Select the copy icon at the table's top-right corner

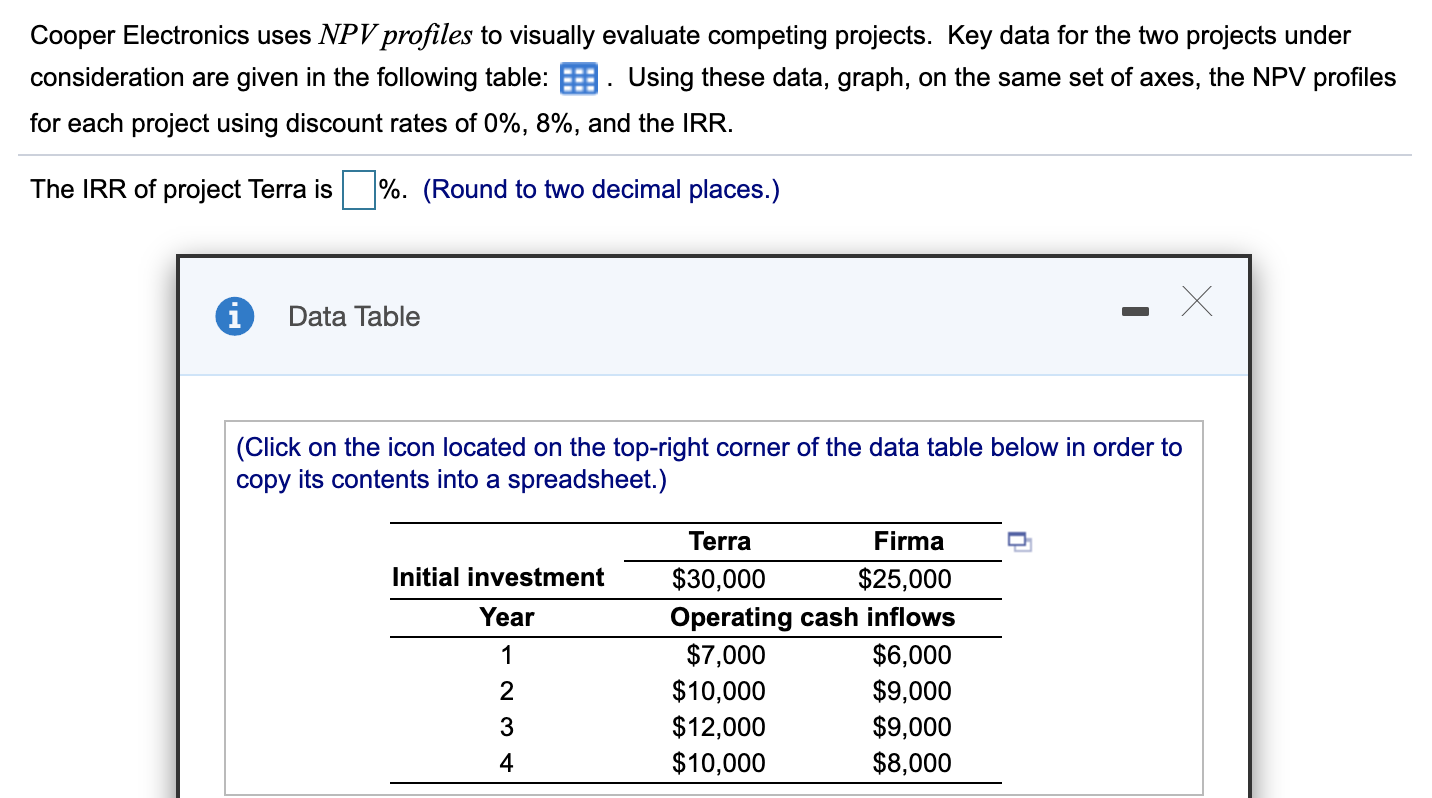tap(1019, 541)
